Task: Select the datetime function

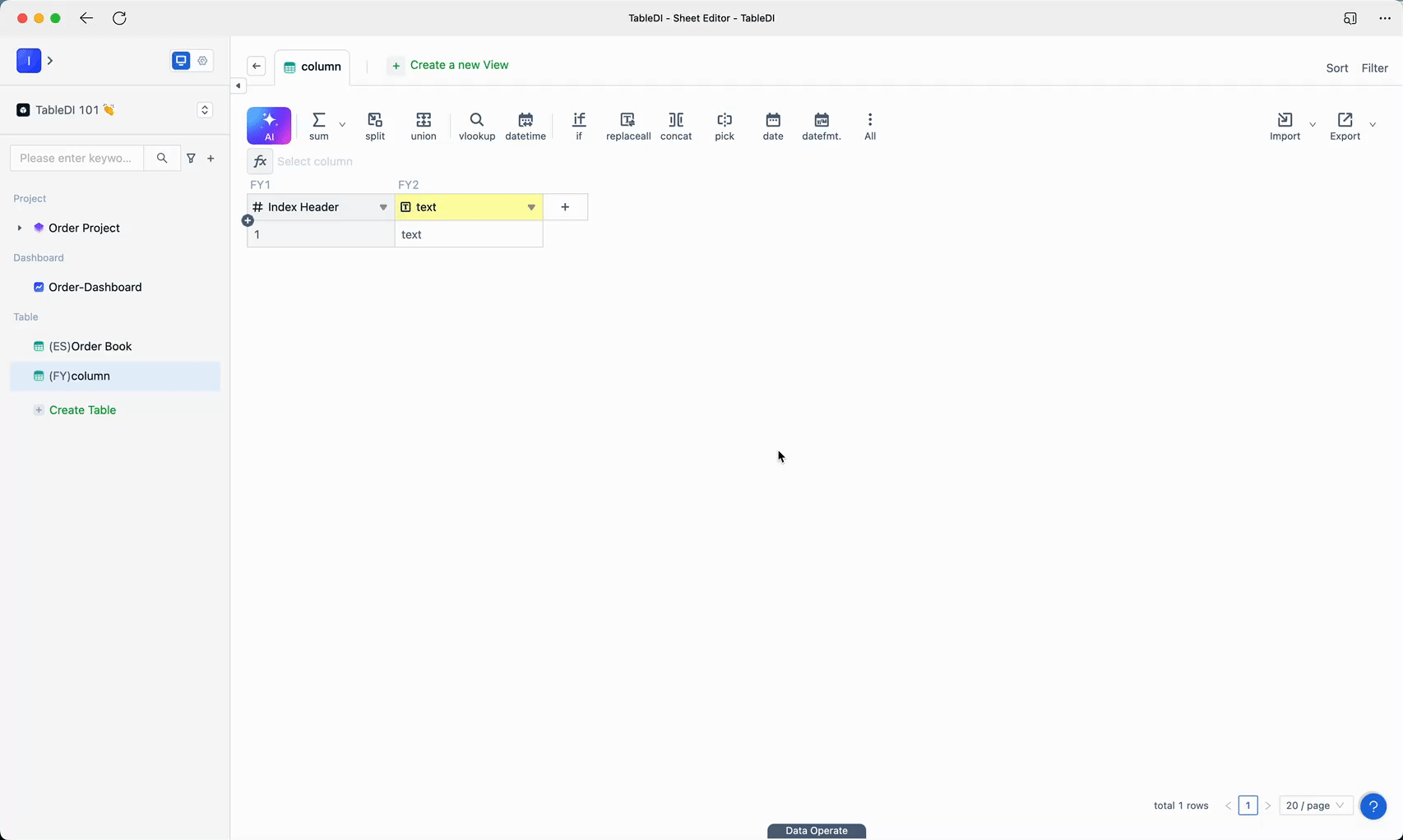Action: coord(526,126)
